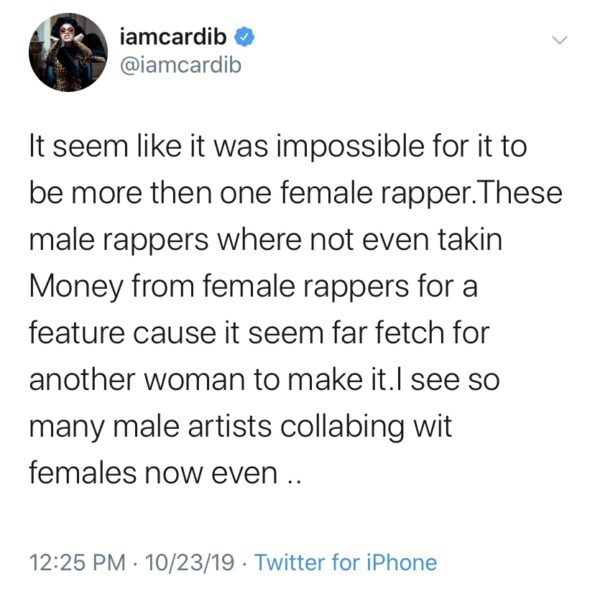
Task: Click the word "collabing" in the tweet
Action: [342, 427]
